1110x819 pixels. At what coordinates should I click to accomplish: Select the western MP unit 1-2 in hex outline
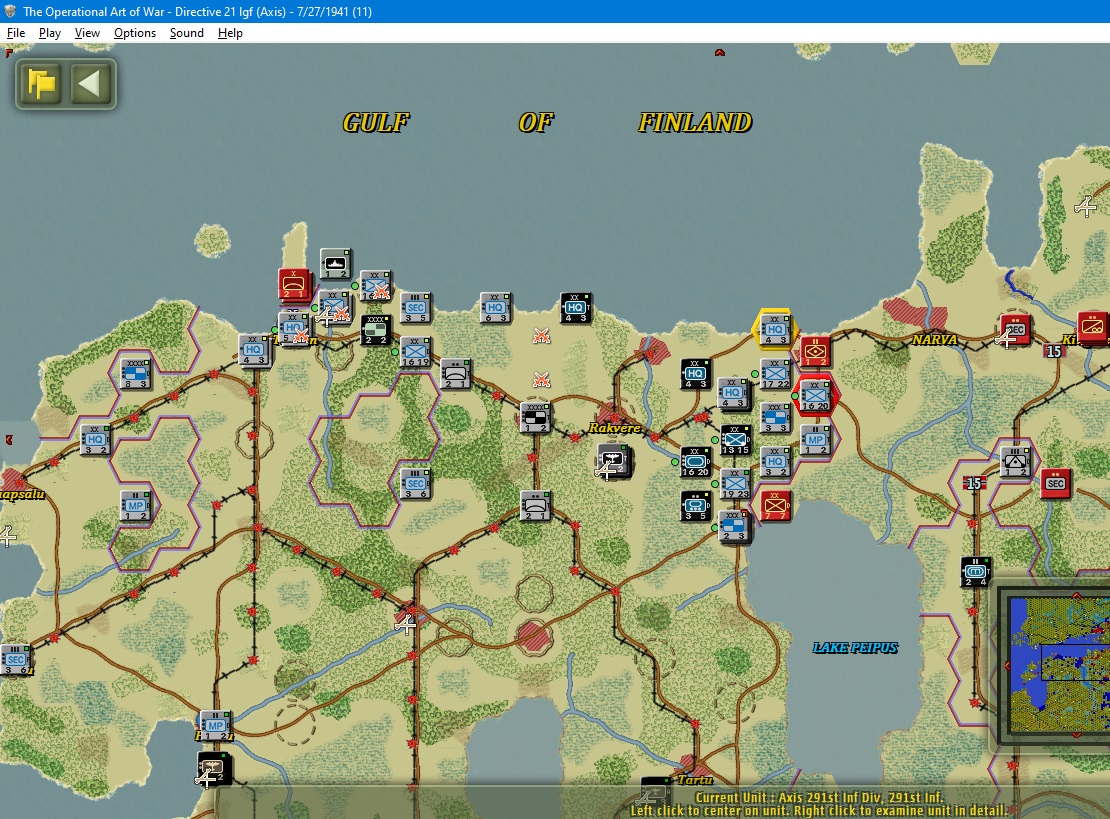pyautogui.click(x=136, y=505)
